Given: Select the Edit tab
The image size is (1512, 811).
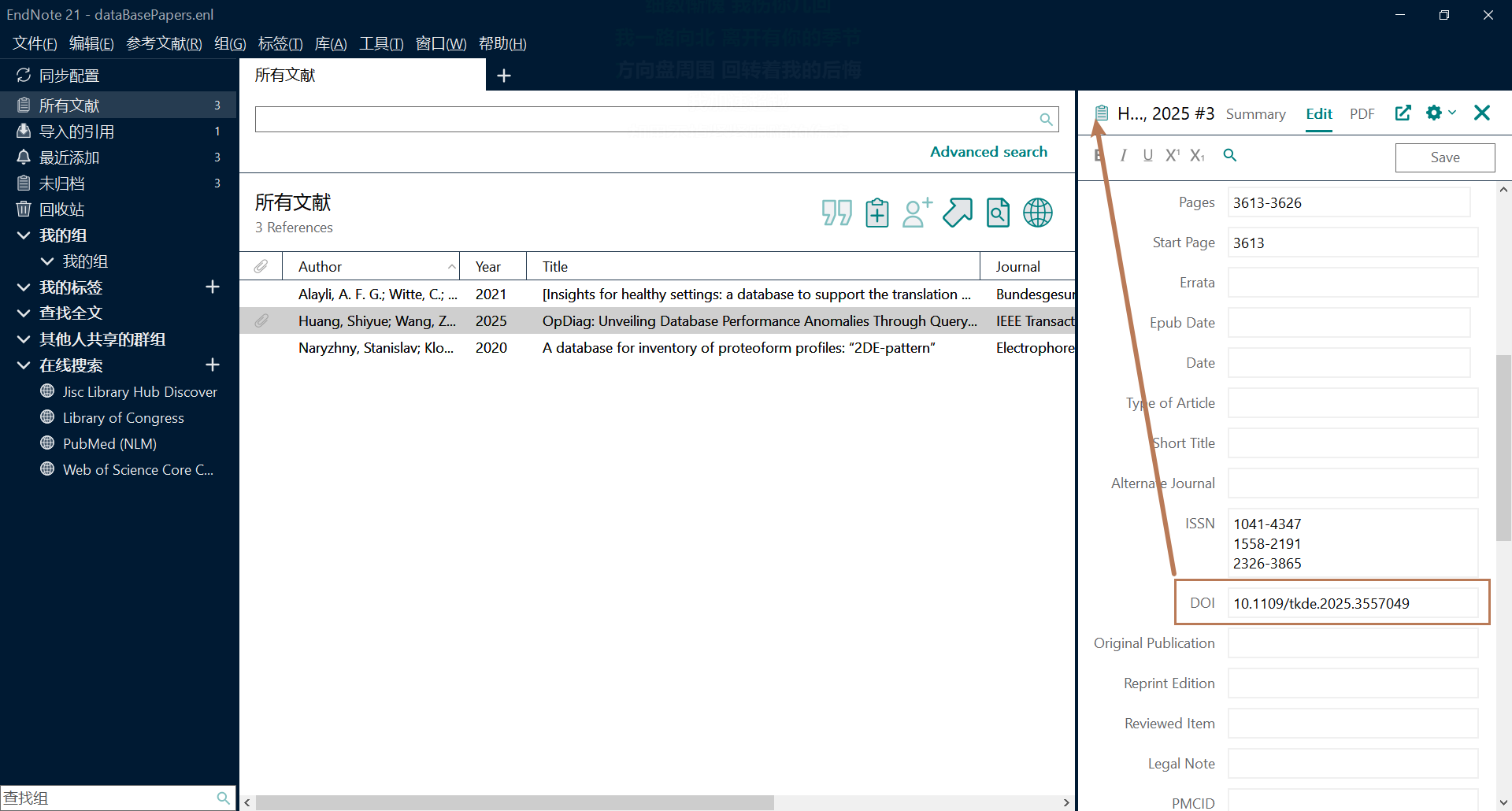Looking at the screenshot, I should [x=1318, y=114].
